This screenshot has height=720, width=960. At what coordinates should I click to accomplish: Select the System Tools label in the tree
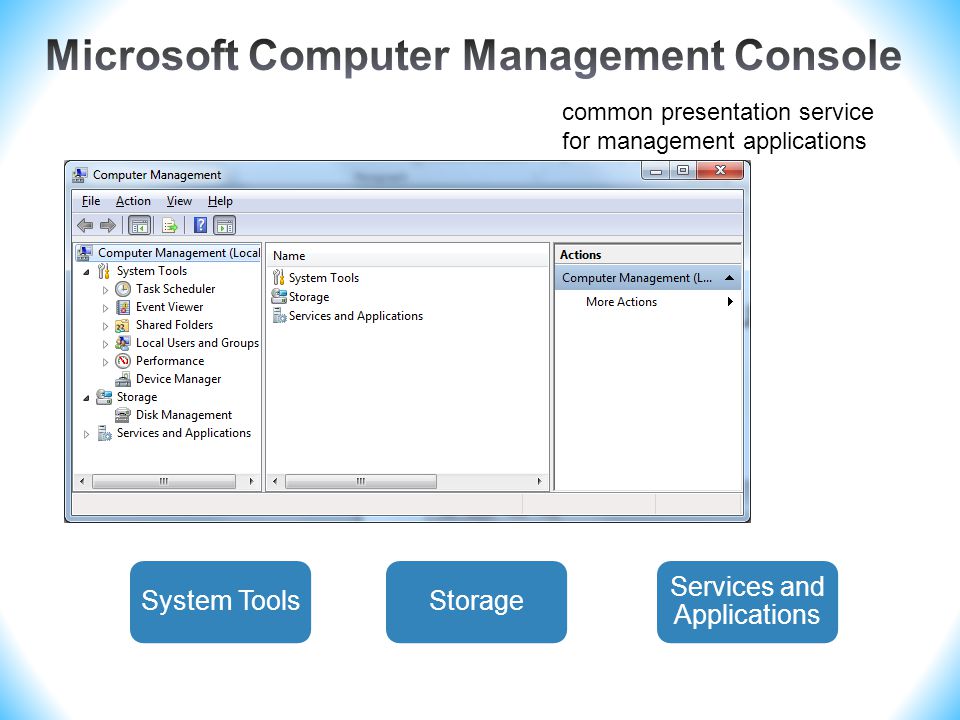point(152,271)
